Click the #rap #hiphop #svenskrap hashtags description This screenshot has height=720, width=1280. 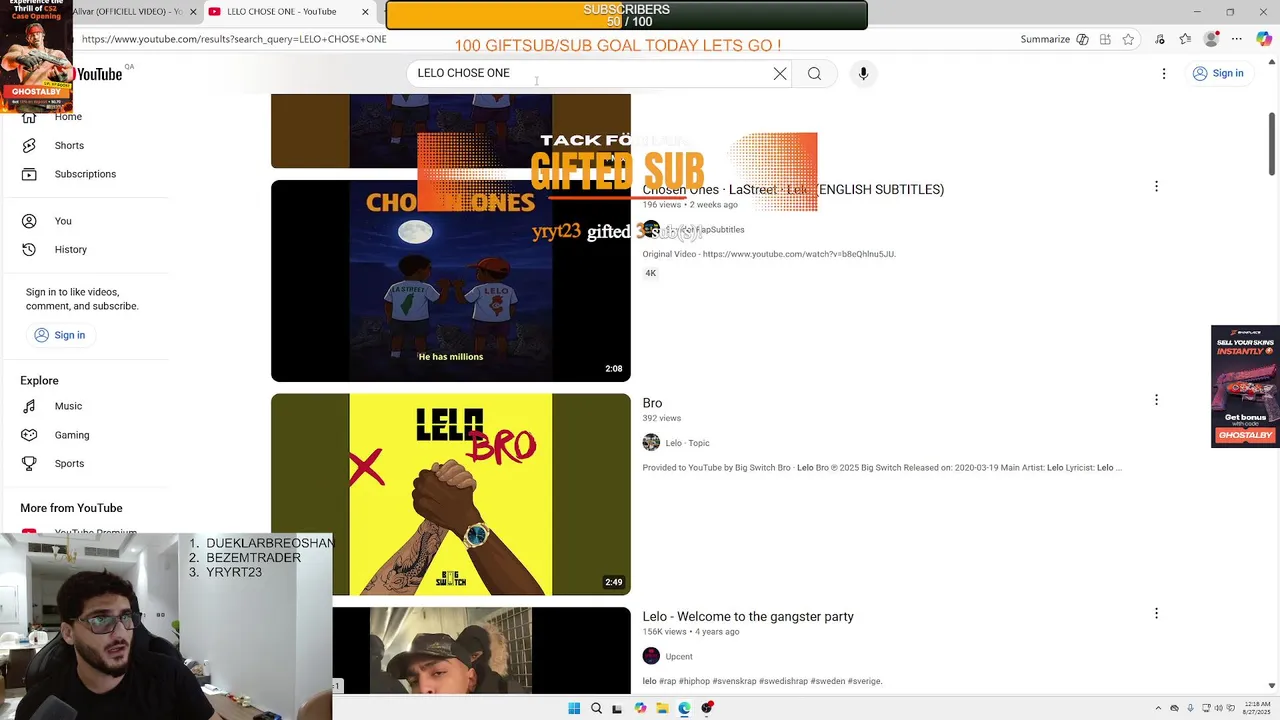[x=762, y=681]
